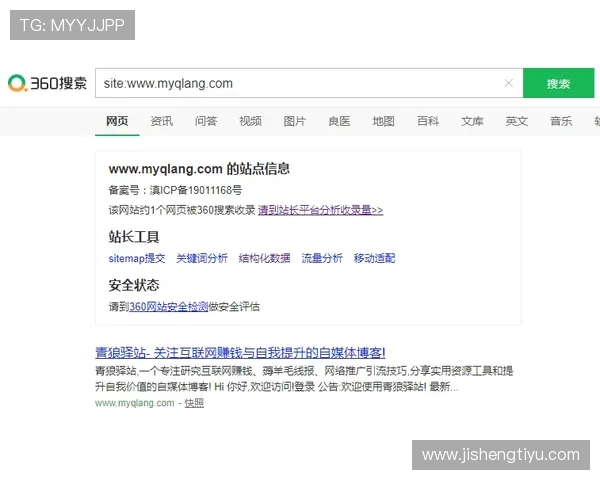Click the green 搜索 button
This screenshot has width=600, height=480.
[x=558, y=83]
